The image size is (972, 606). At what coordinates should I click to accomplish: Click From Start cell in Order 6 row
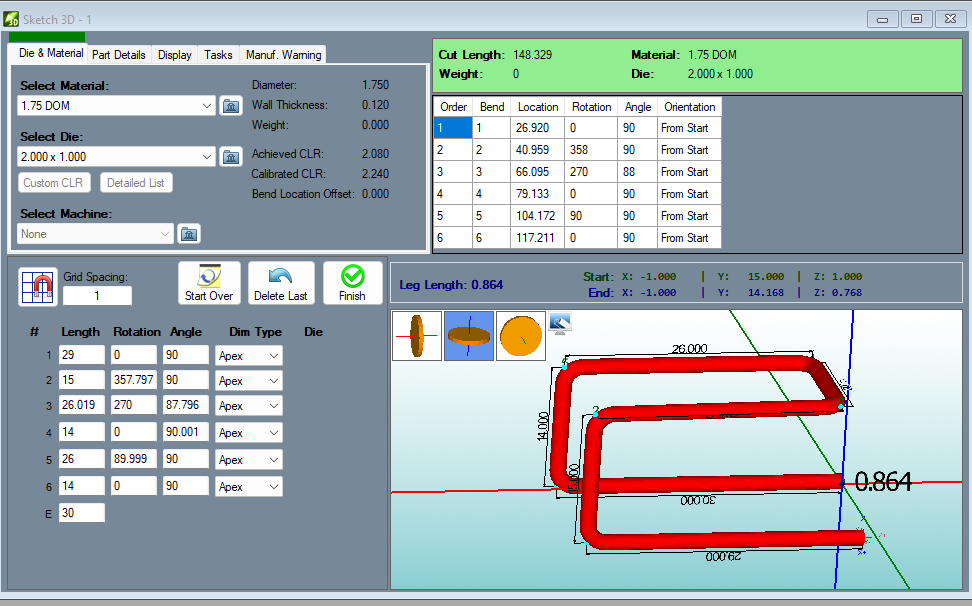[689, 238]
